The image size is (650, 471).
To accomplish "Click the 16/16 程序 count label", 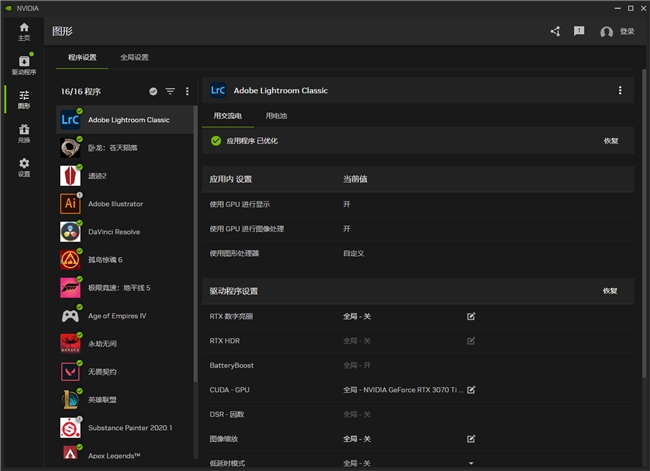I will [x=81, y=91].
